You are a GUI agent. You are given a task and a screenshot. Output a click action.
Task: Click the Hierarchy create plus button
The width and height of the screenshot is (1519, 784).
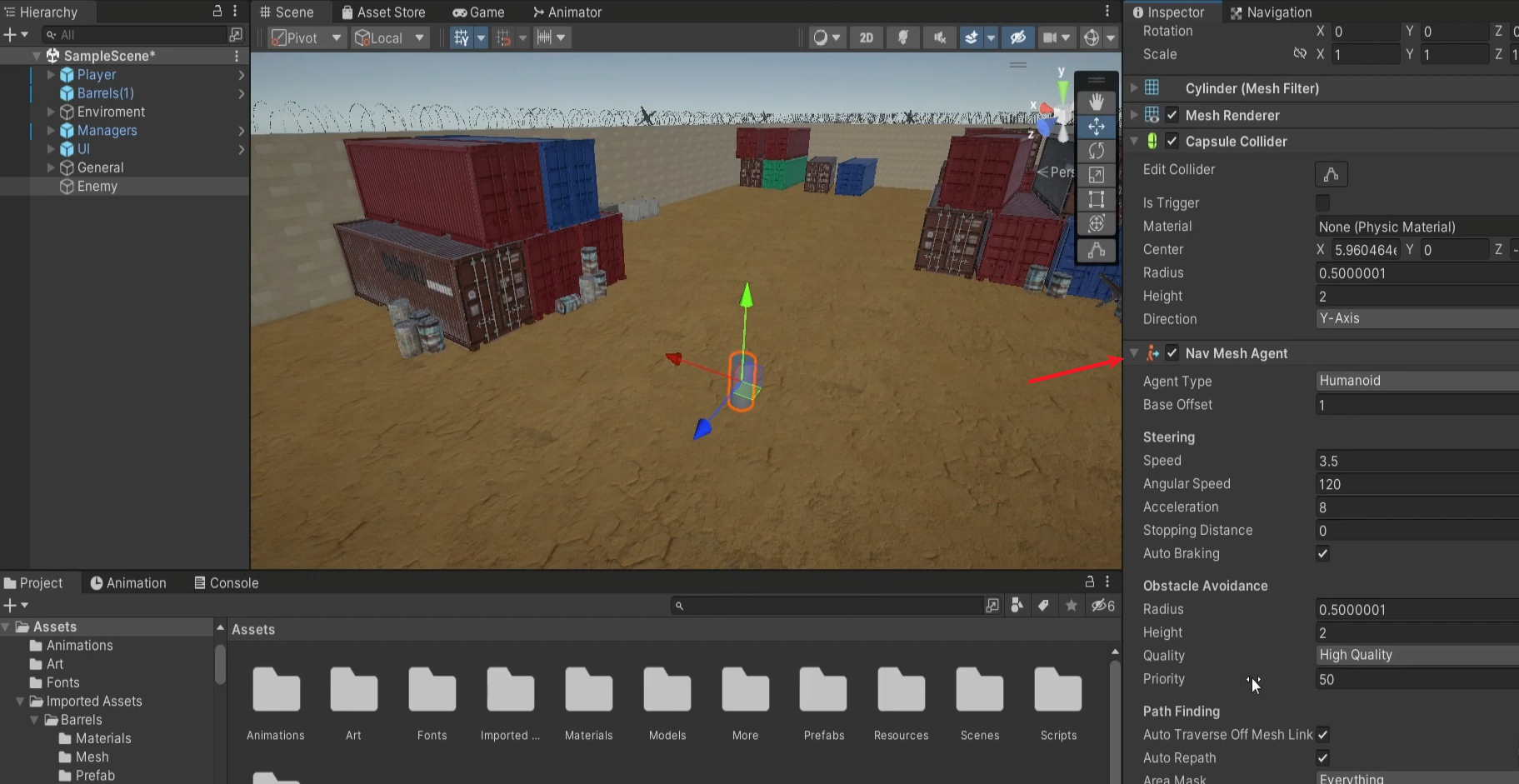(10, 34)
